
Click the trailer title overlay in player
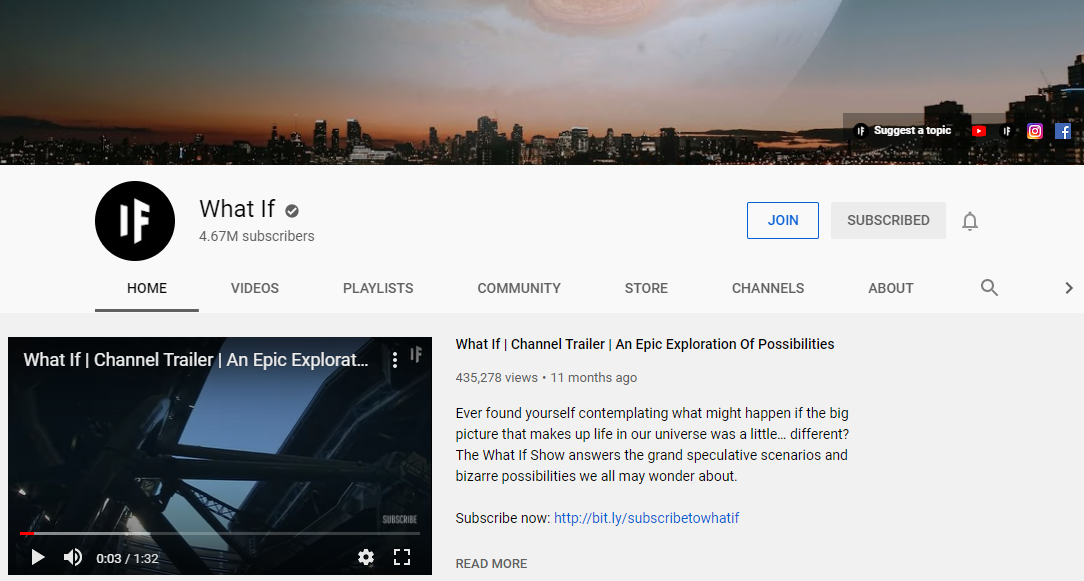[196, 360]
